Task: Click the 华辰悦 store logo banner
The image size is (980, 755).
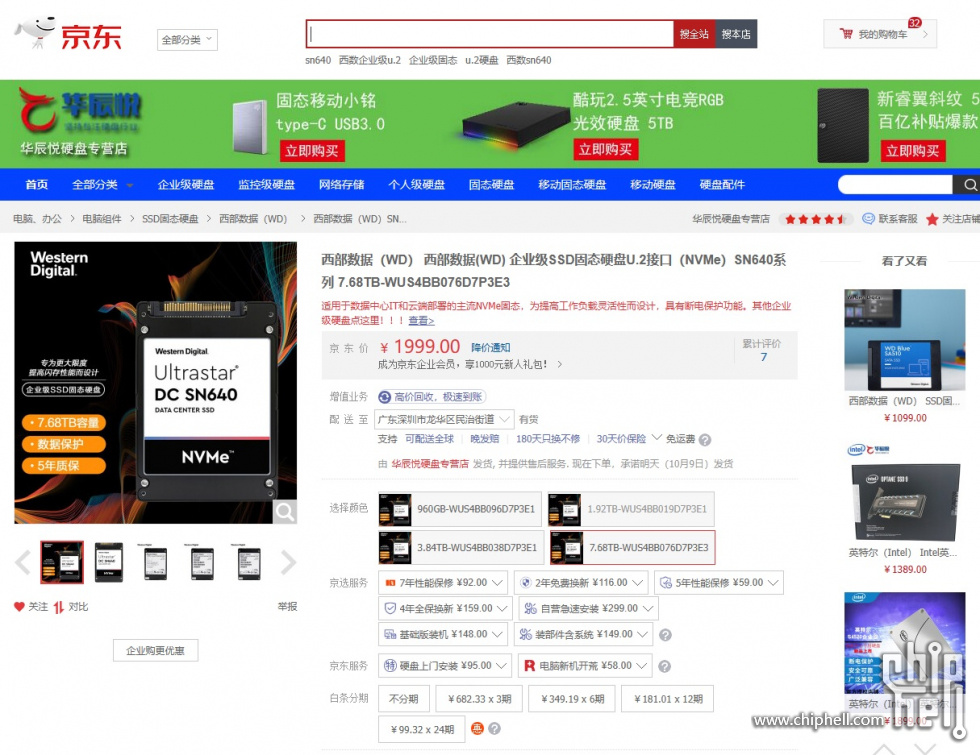Action: point(80,122)
